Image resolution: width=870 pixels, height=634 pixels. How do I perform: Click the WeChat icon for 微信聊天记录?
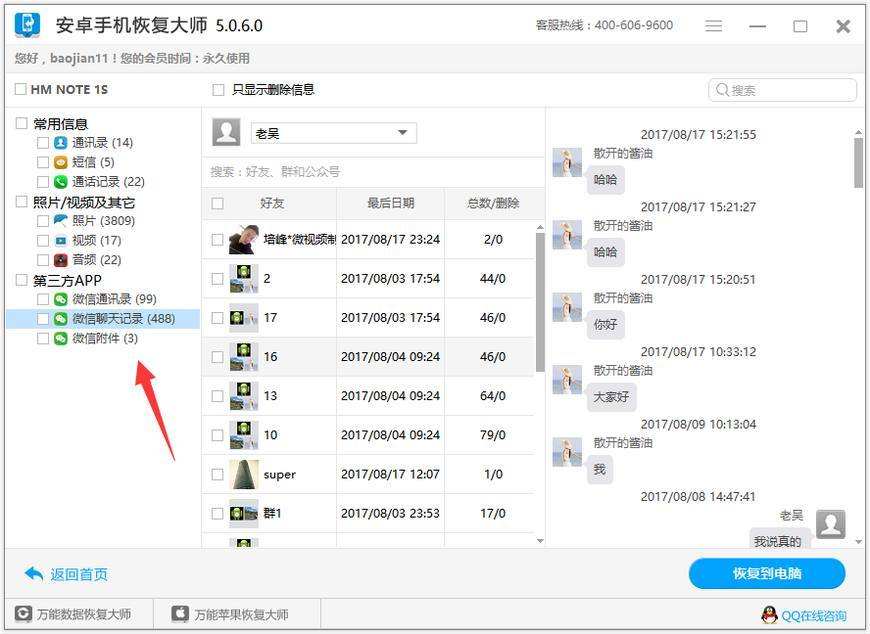point(60,318)
